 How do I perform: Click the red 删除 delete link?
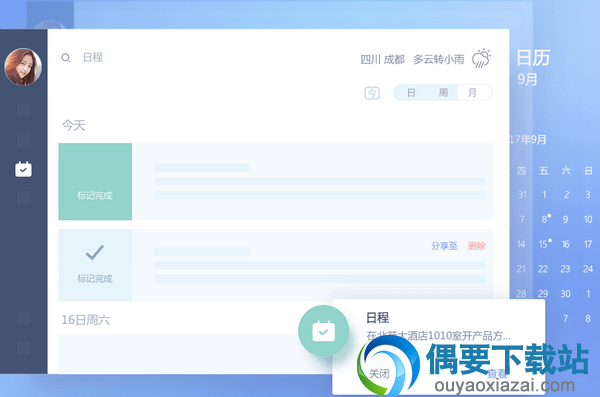[476, 246]
